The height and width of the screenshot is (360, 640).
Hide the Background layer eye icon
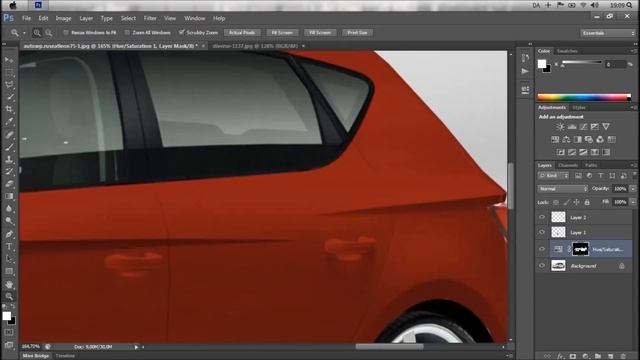(x=542, y=266)
